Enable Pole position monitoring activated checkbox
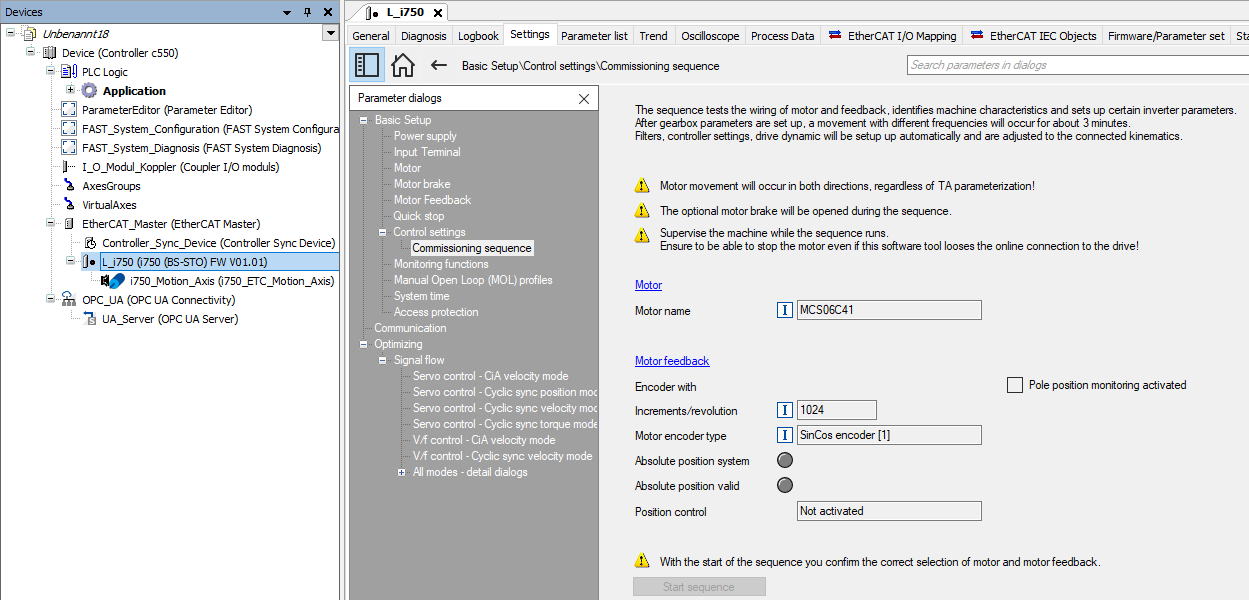This screenshot has width=1249, height=600. click(x=1015, y=385)
